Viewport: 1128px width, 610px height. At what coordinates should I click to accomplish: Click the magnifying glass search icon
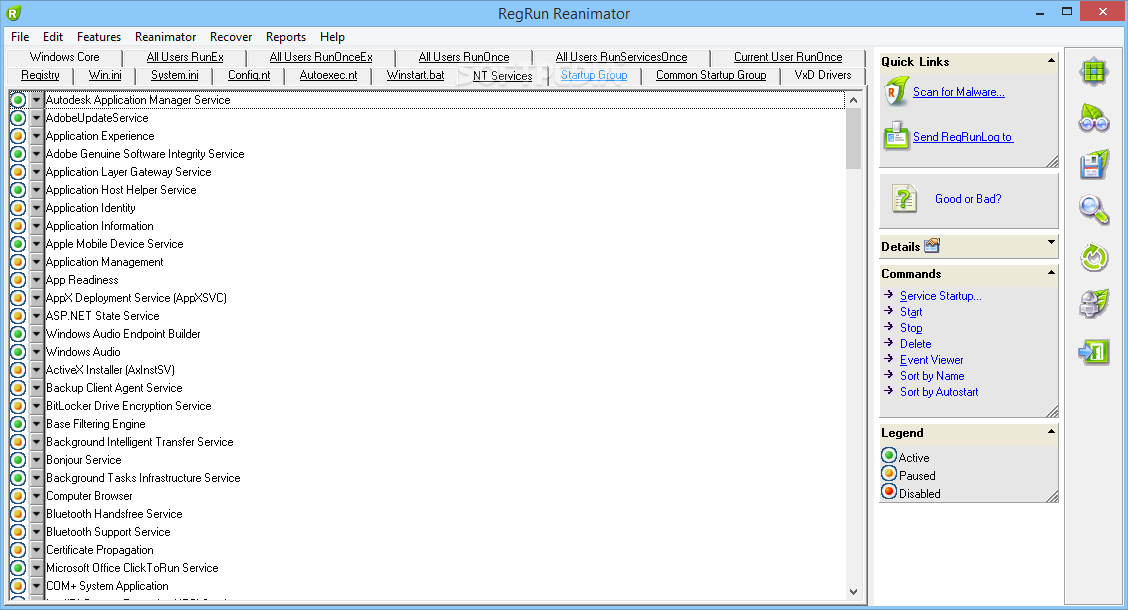(x=1093, y=211)
